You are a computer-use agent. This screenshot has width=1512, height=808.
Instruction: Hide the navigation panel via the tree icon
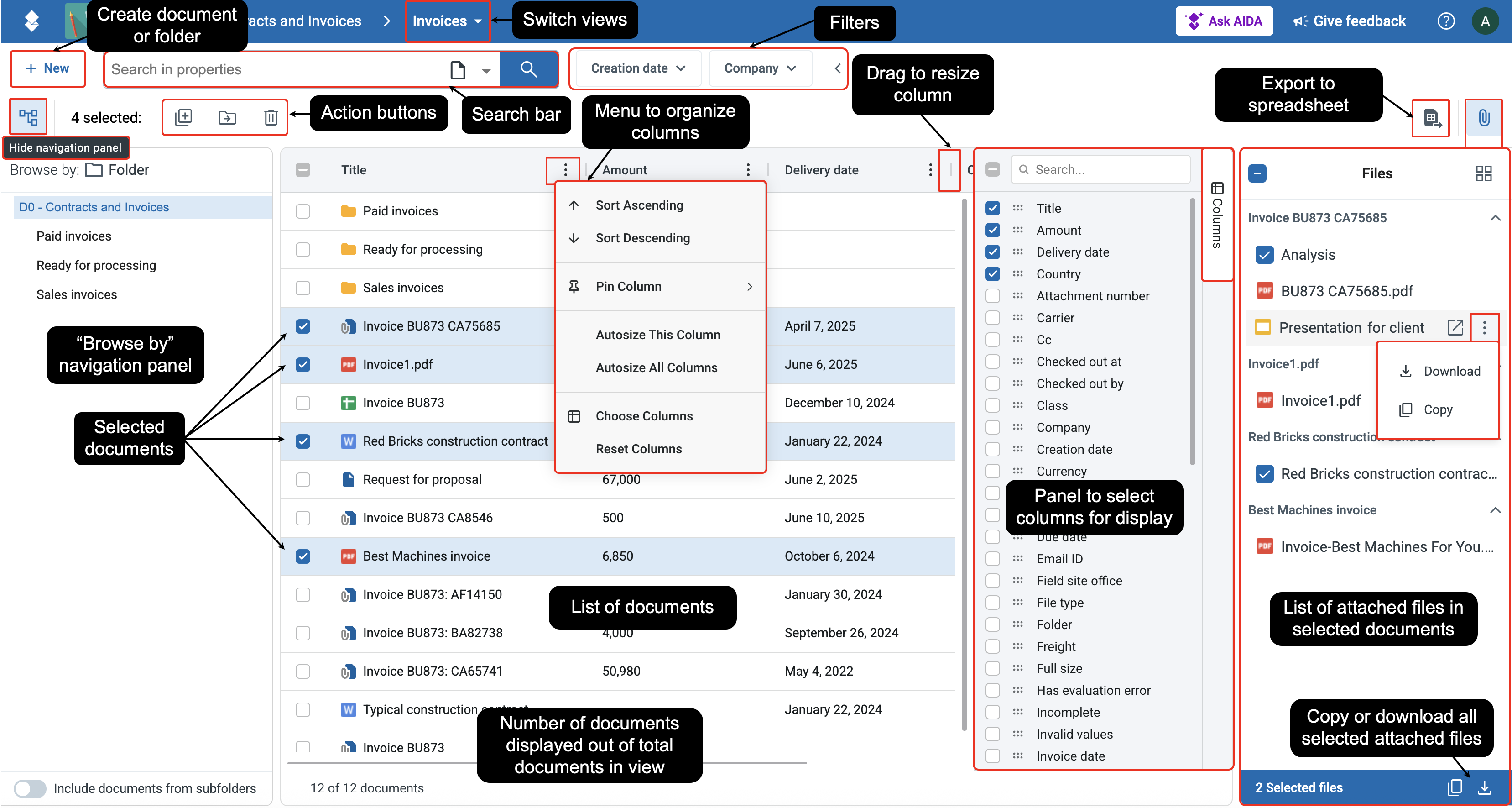[28, 117]
